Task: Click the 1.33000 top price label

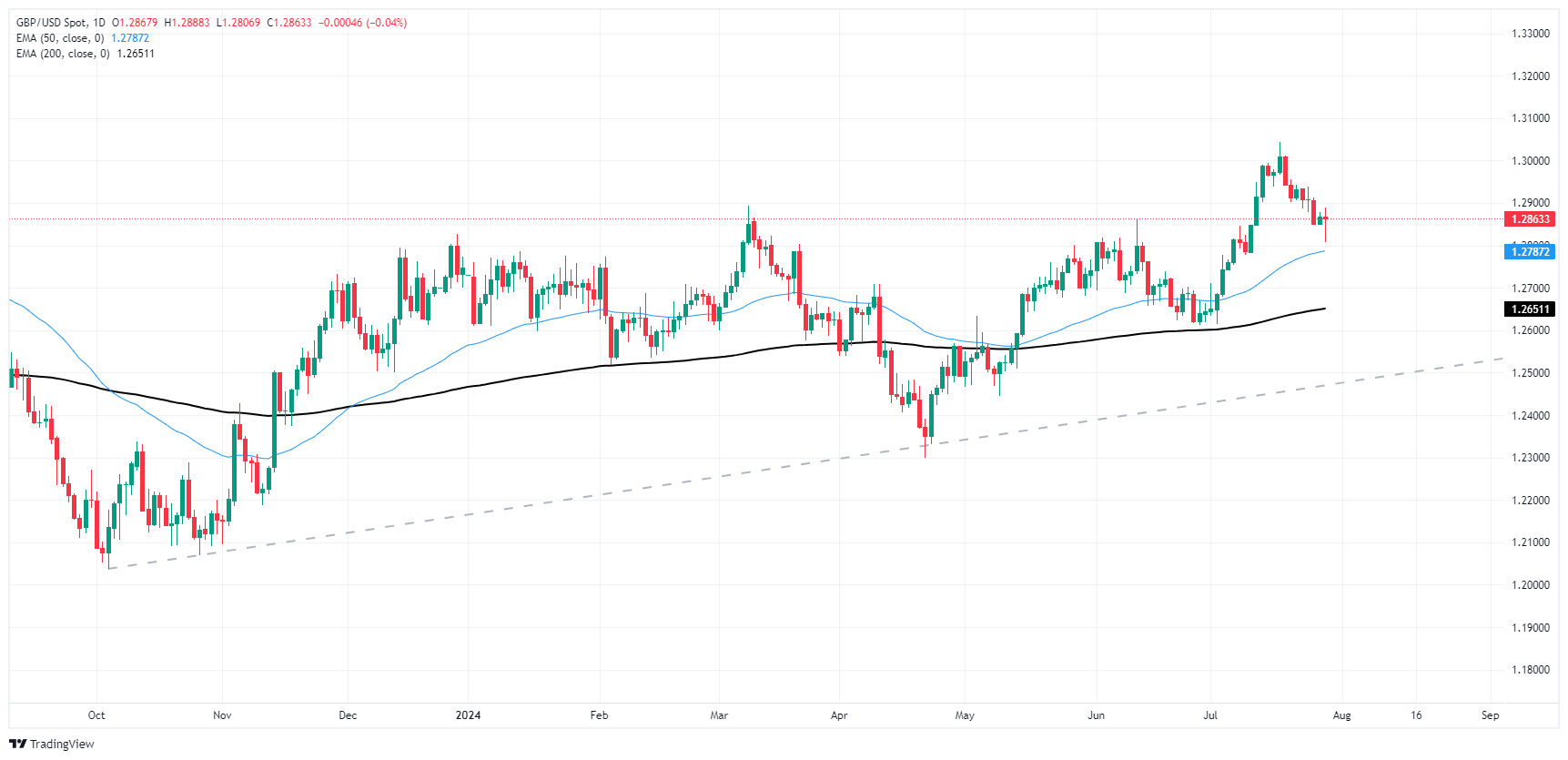Action: (1530, 34)
